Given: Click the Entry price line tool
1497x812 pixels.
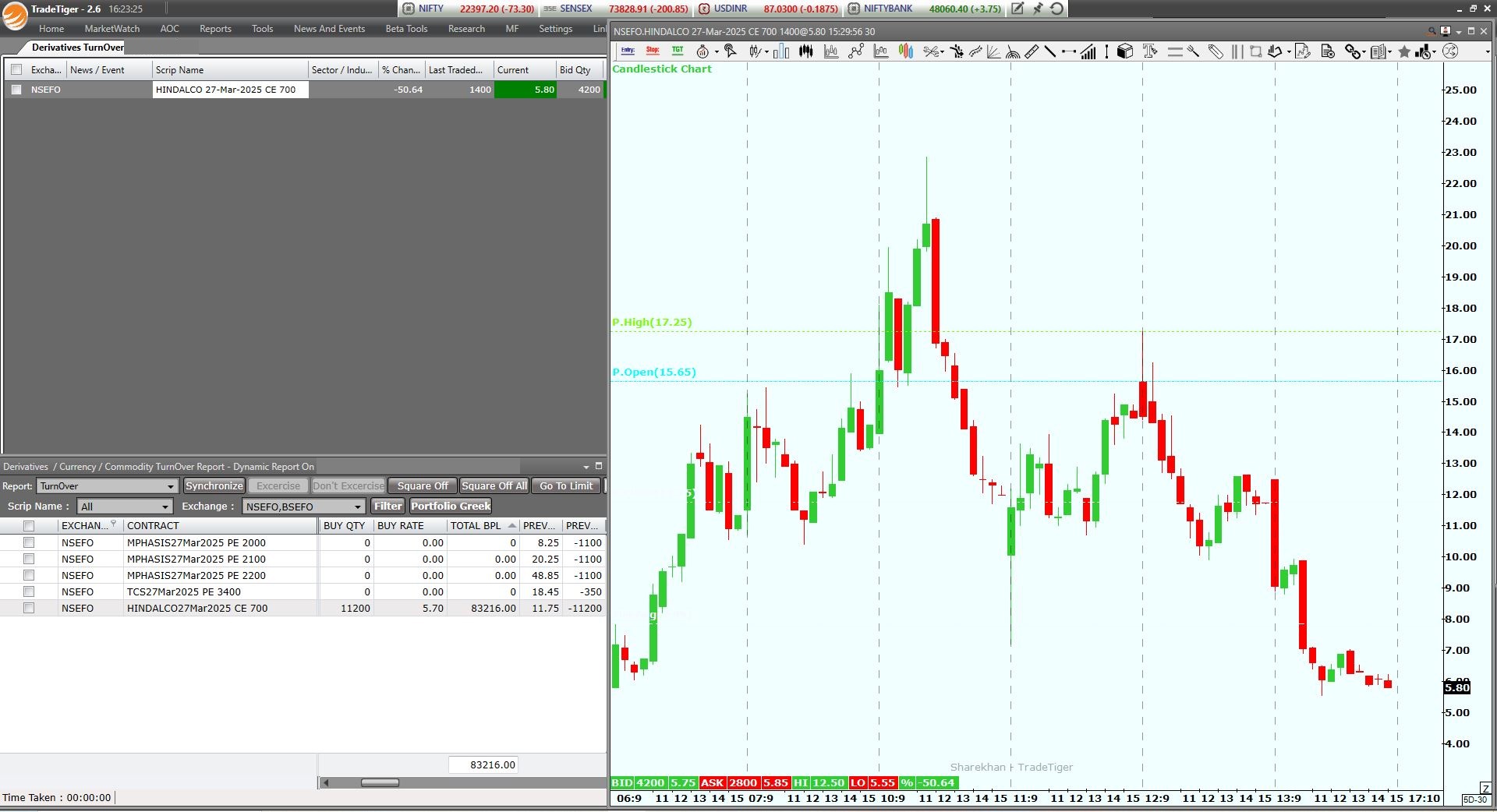Looking at the screenshot, I should tap(628, 51).
